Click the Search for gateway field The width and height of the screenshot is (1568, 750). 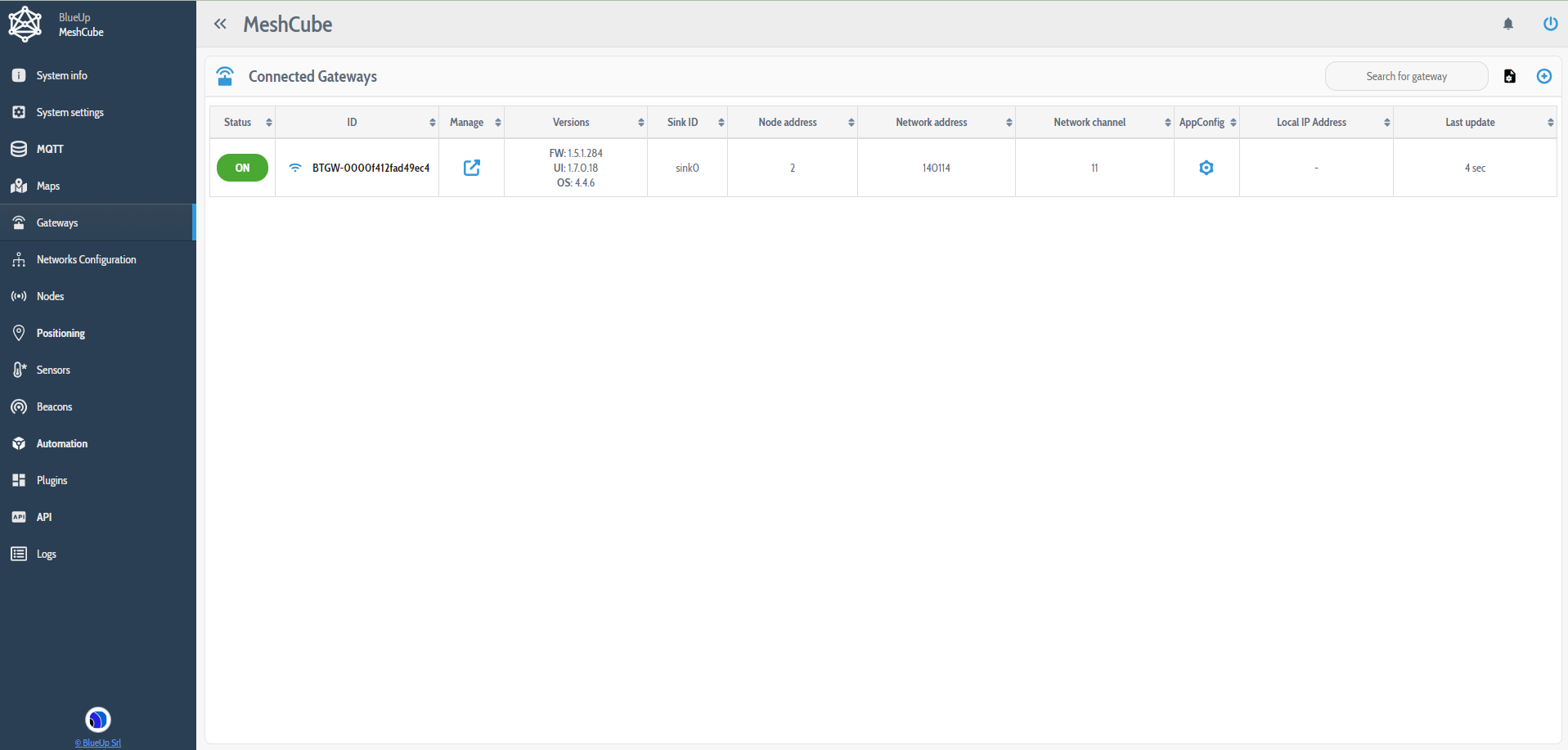click(x=1406, y=76)
